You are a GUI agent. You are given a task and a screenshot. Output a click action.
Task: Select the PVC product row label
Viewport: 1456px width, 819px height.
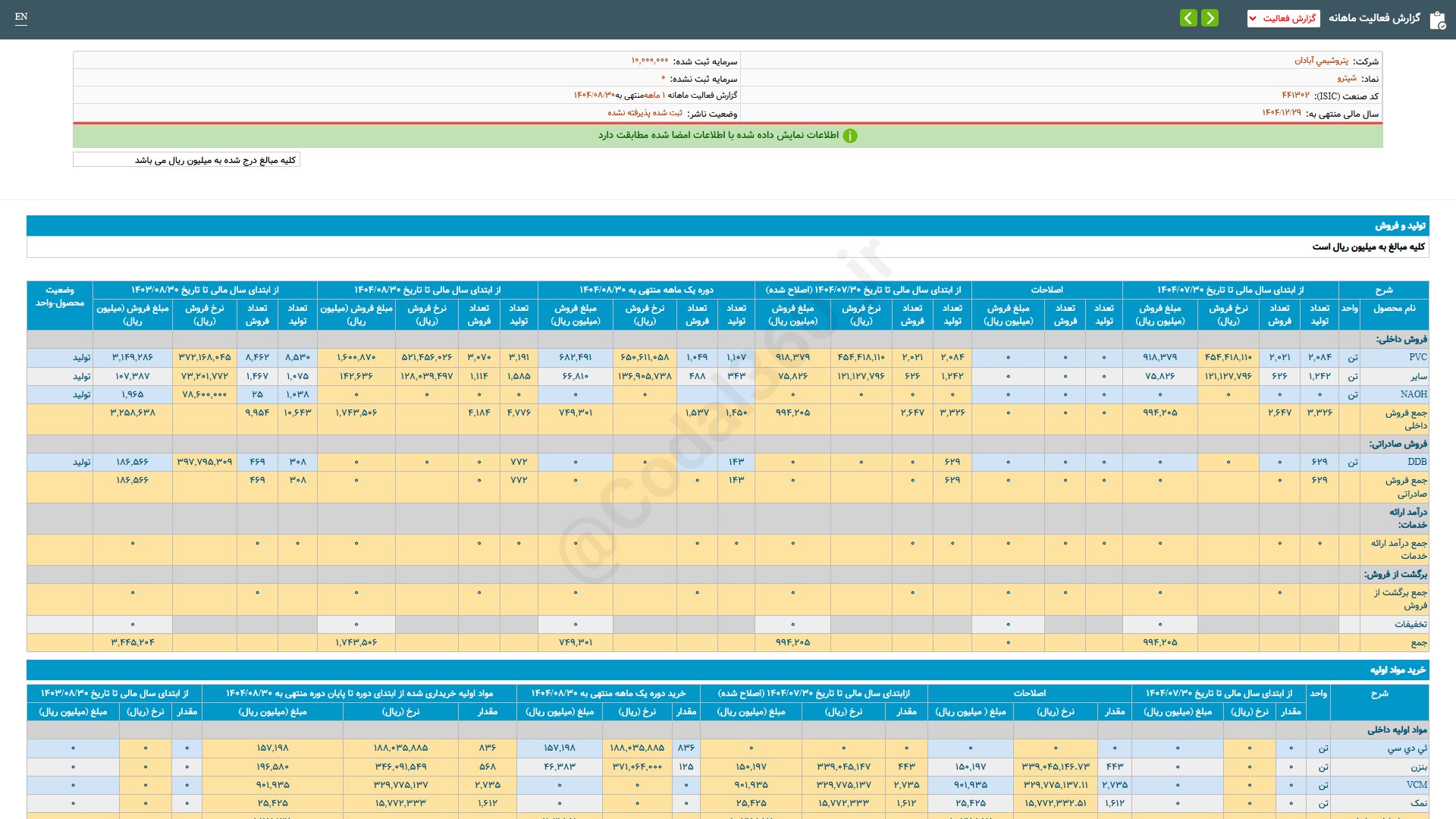click(1417, 357)
